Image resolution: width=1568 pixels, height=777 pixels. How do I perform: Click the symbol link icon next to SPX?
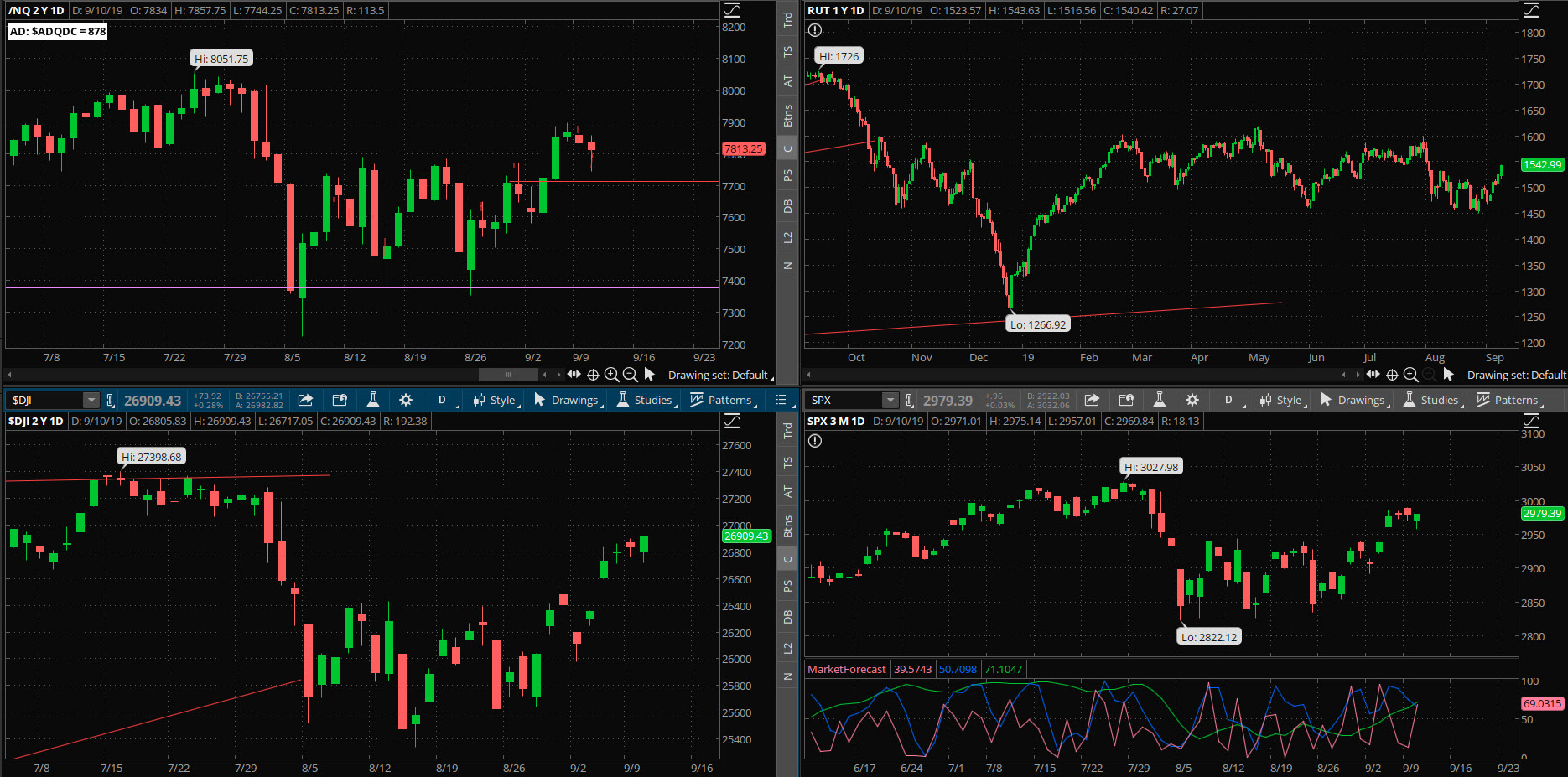[909, 400]
